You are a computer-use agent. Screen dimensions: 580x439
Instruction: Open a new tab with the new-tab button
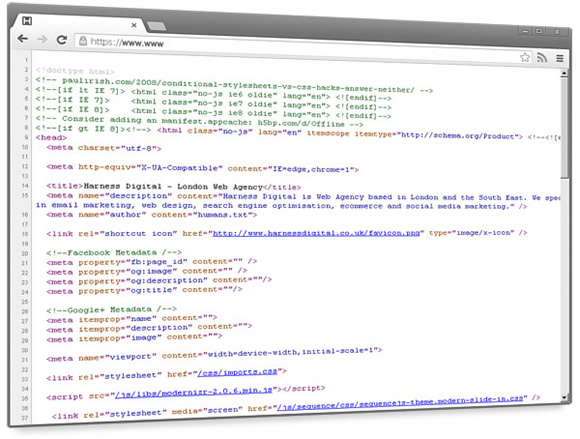(x=156, y=26)
